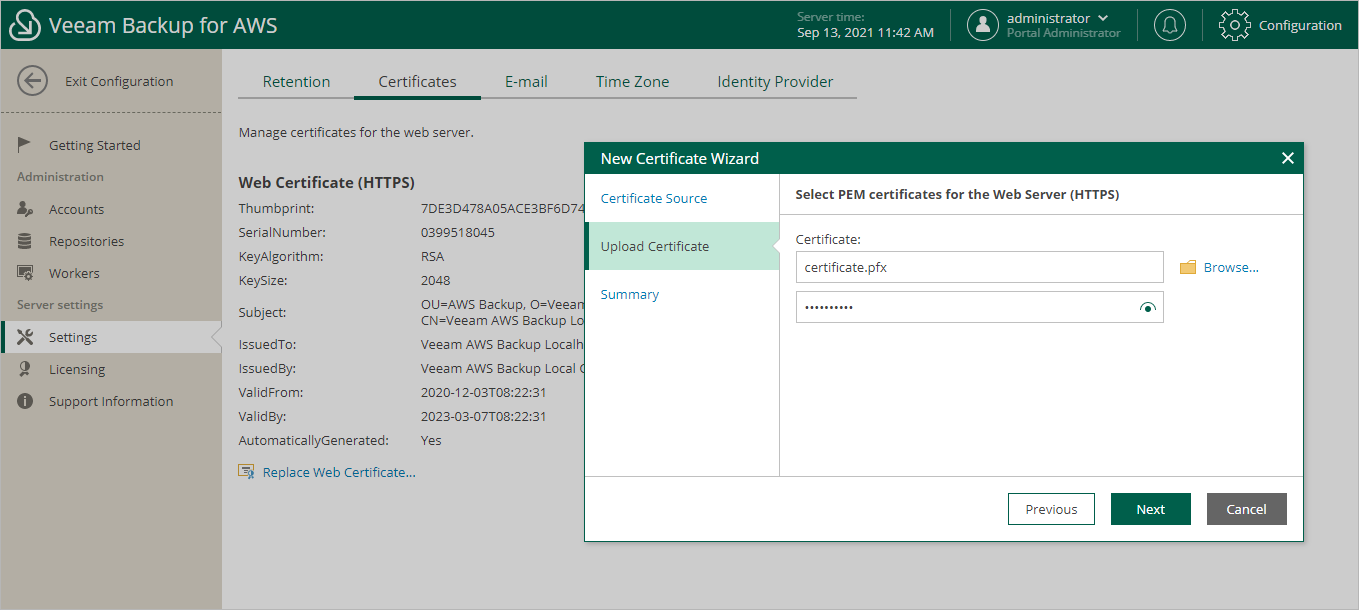Click the Support Information icon
Screen dimensions: 1359x610
[26, 401]
